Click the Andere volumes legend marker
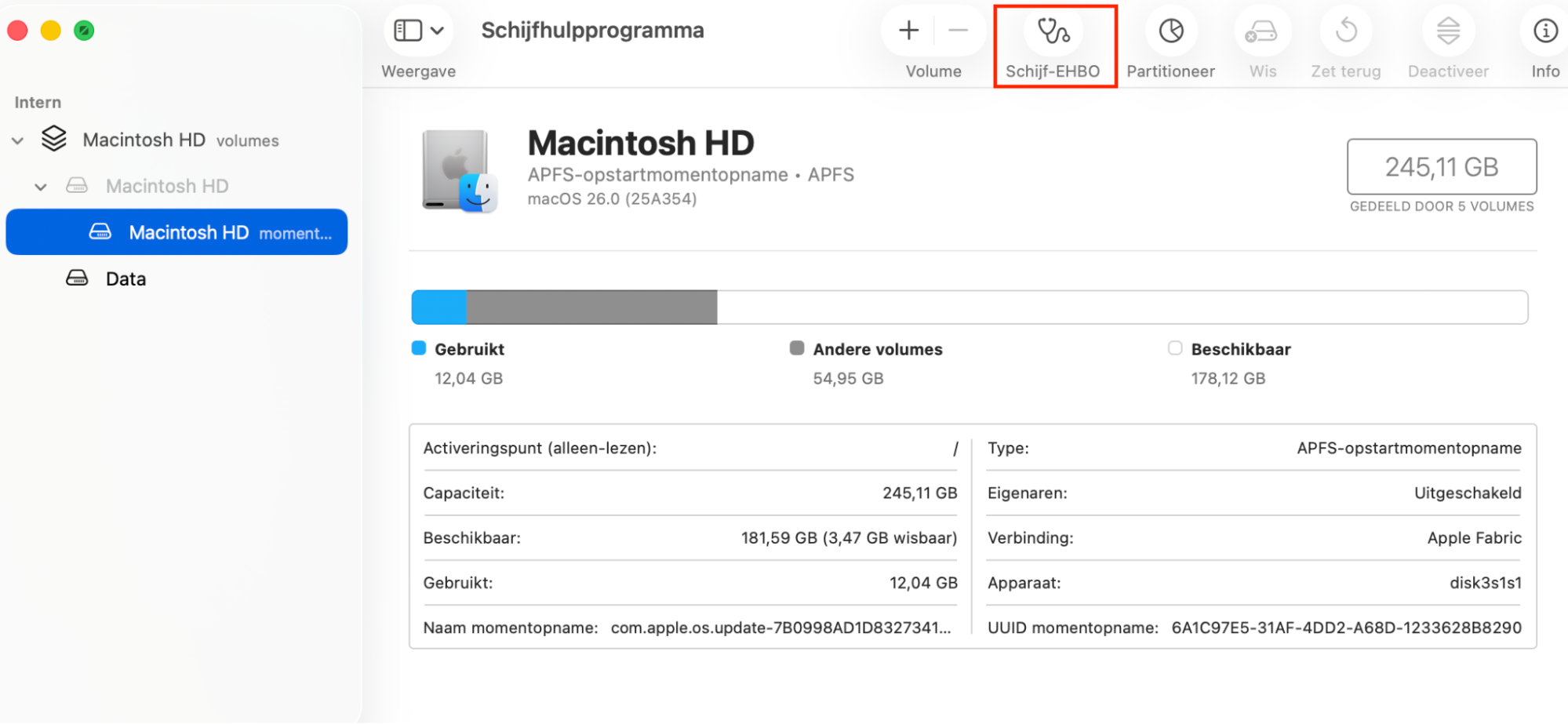This screenshot has height=724, width=1568. pyautogui.click(x=798, y=348)
